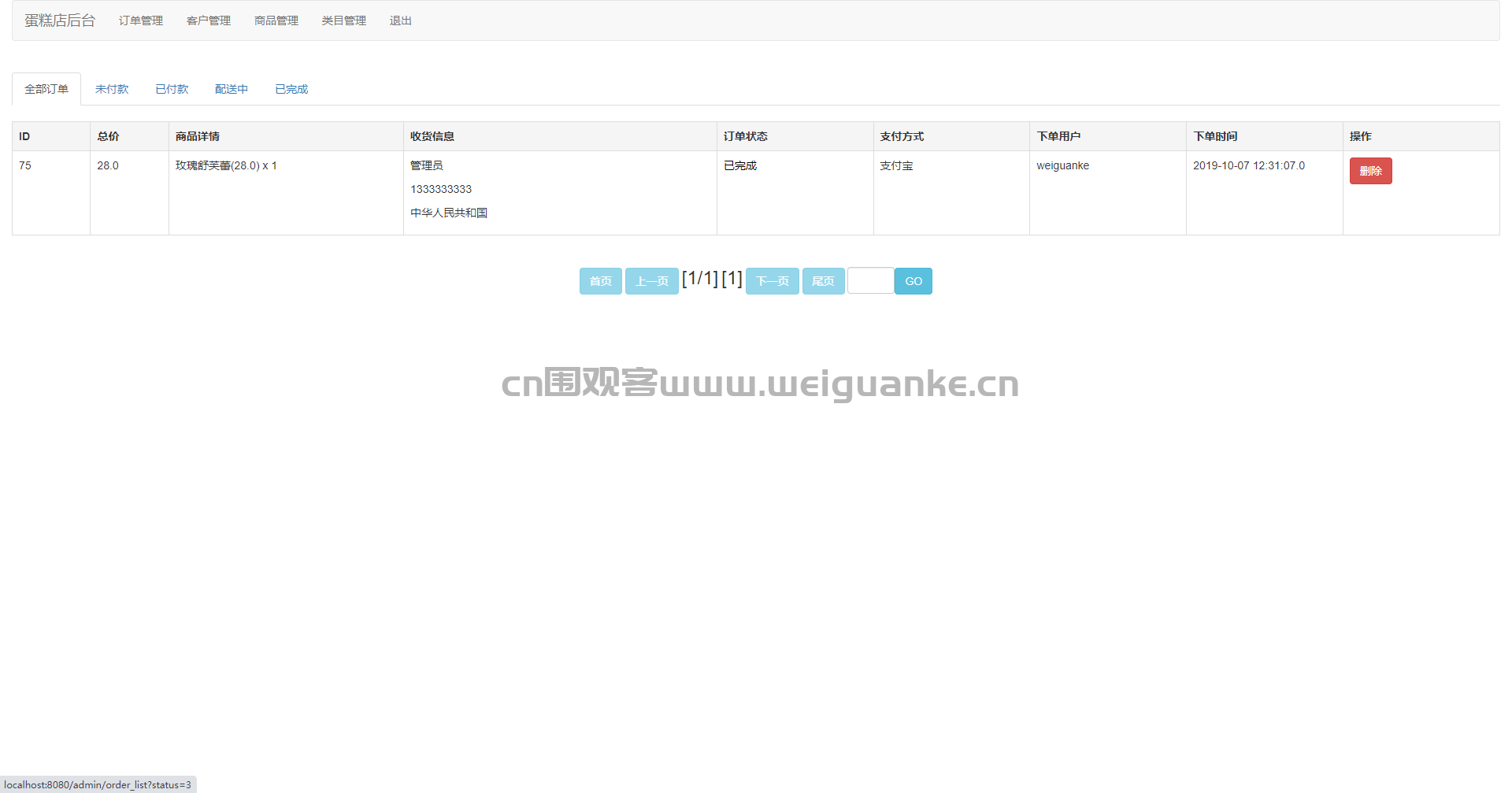Switch to the 全部订单 tab

pyautogui.click(x=46, y=89)
